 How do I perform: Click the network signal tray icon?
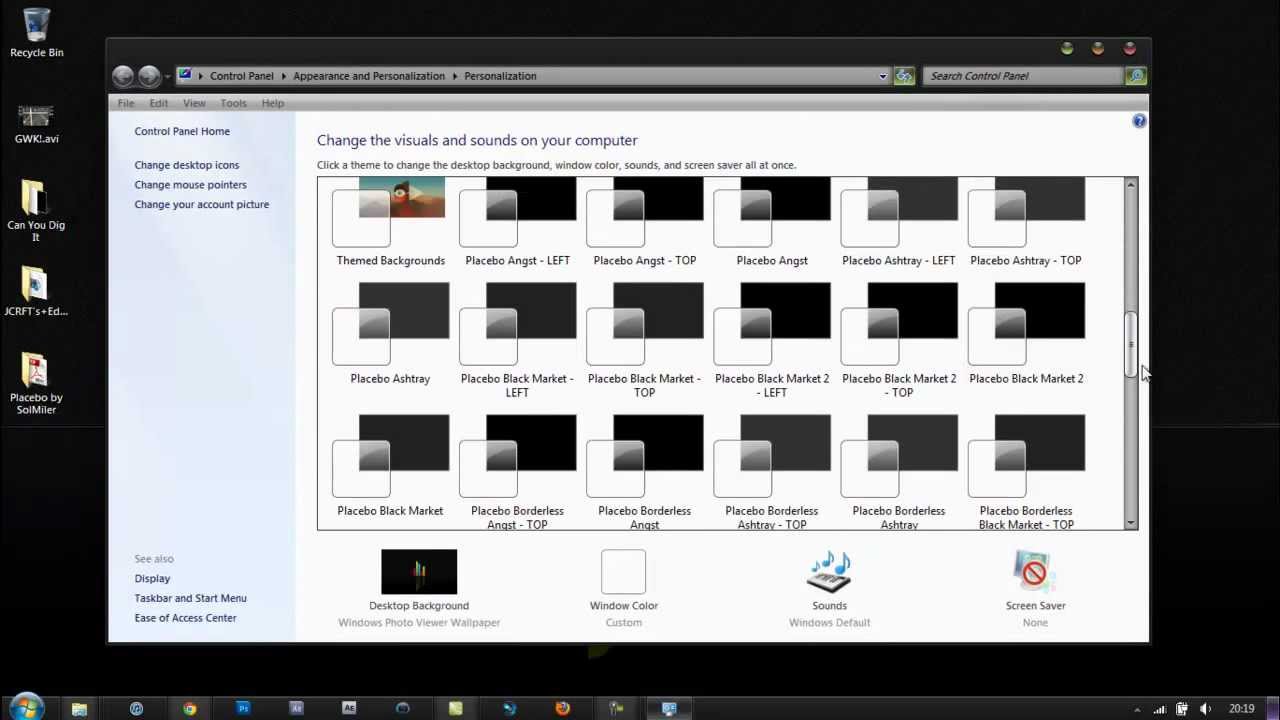coord(1160,709)
